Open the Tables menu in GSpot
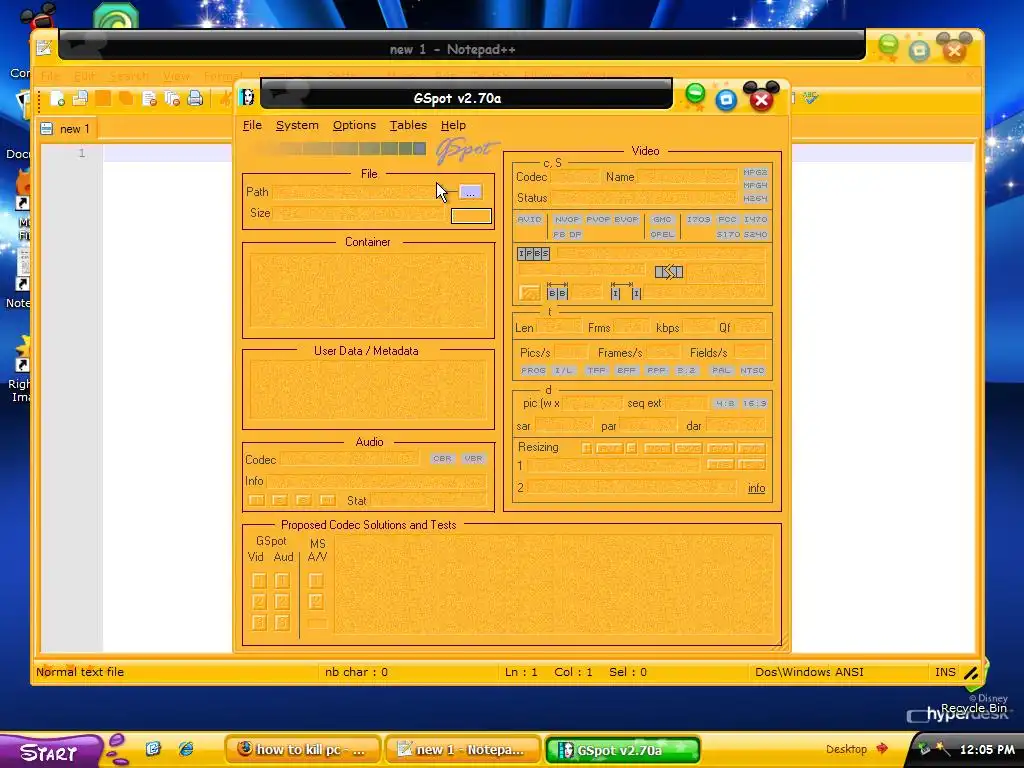 (x=408, y=125)
